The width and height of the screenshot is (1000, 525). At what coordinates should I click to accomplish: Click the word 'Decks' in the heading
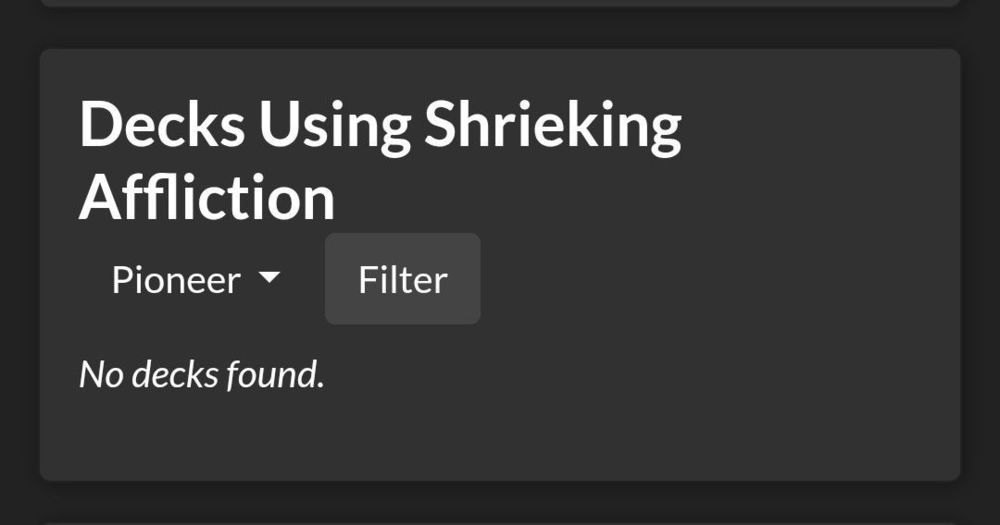pyautogui.click(x=162, y=126)
